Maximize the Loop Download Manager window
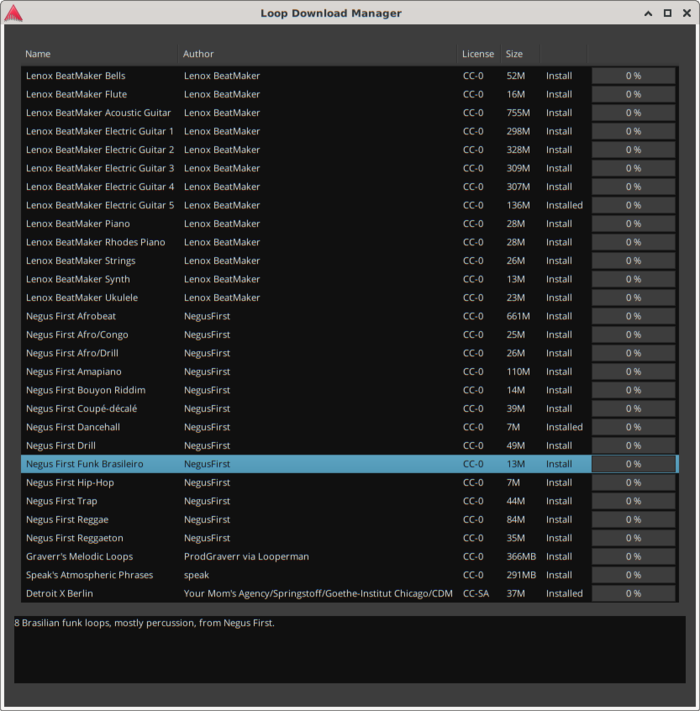This screenshot has height=711, width=700. 667,13
